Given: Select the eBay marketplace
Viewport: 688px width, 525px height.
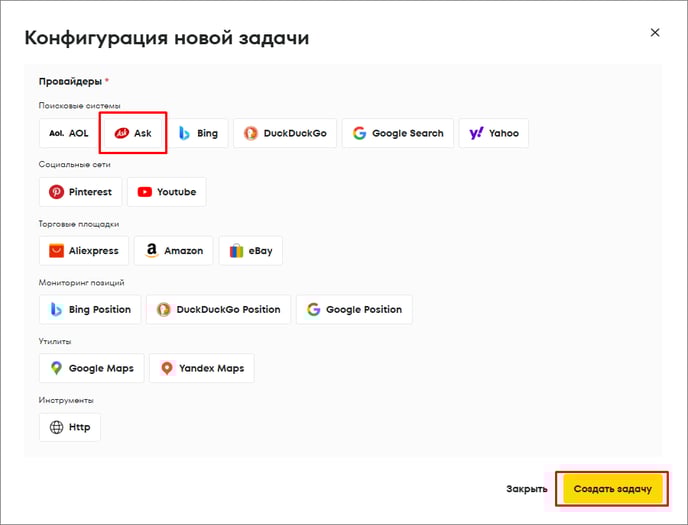Looking at the screenshot, I should pyautogui.click(x=251, y=250).
